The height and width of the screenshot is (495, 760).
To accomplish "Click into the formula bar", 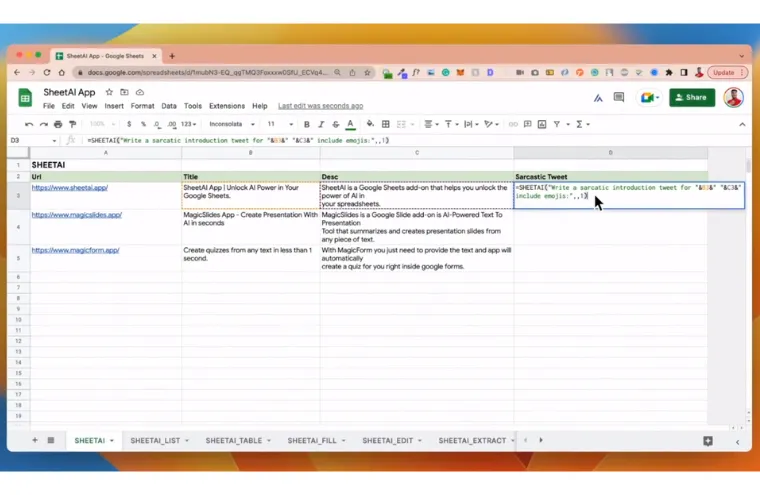I will [x=412, y=140].
